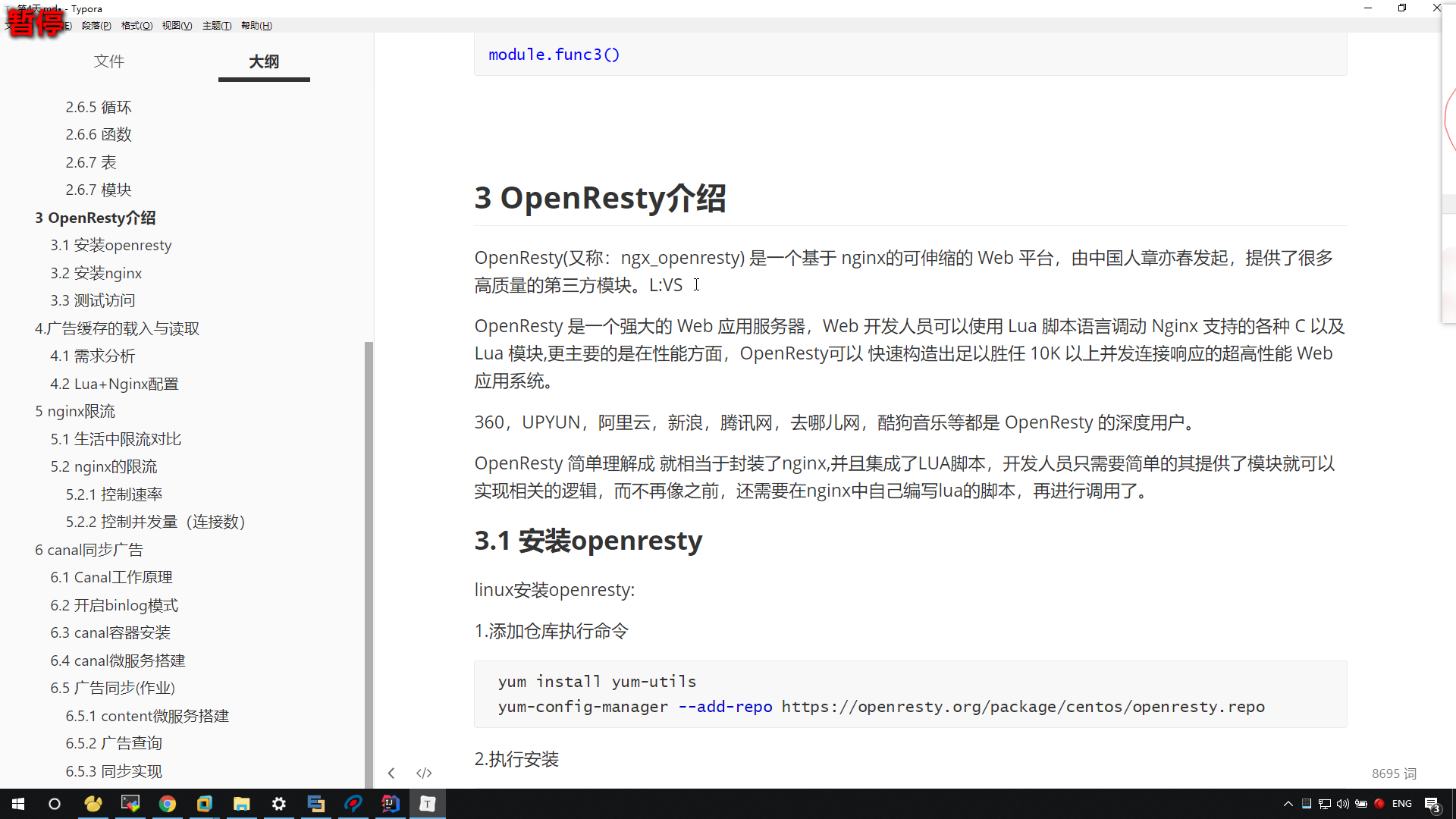Go to outline item 4.1 需求分析
This screenshot has height=819, width=1456.
pos(93,356)
